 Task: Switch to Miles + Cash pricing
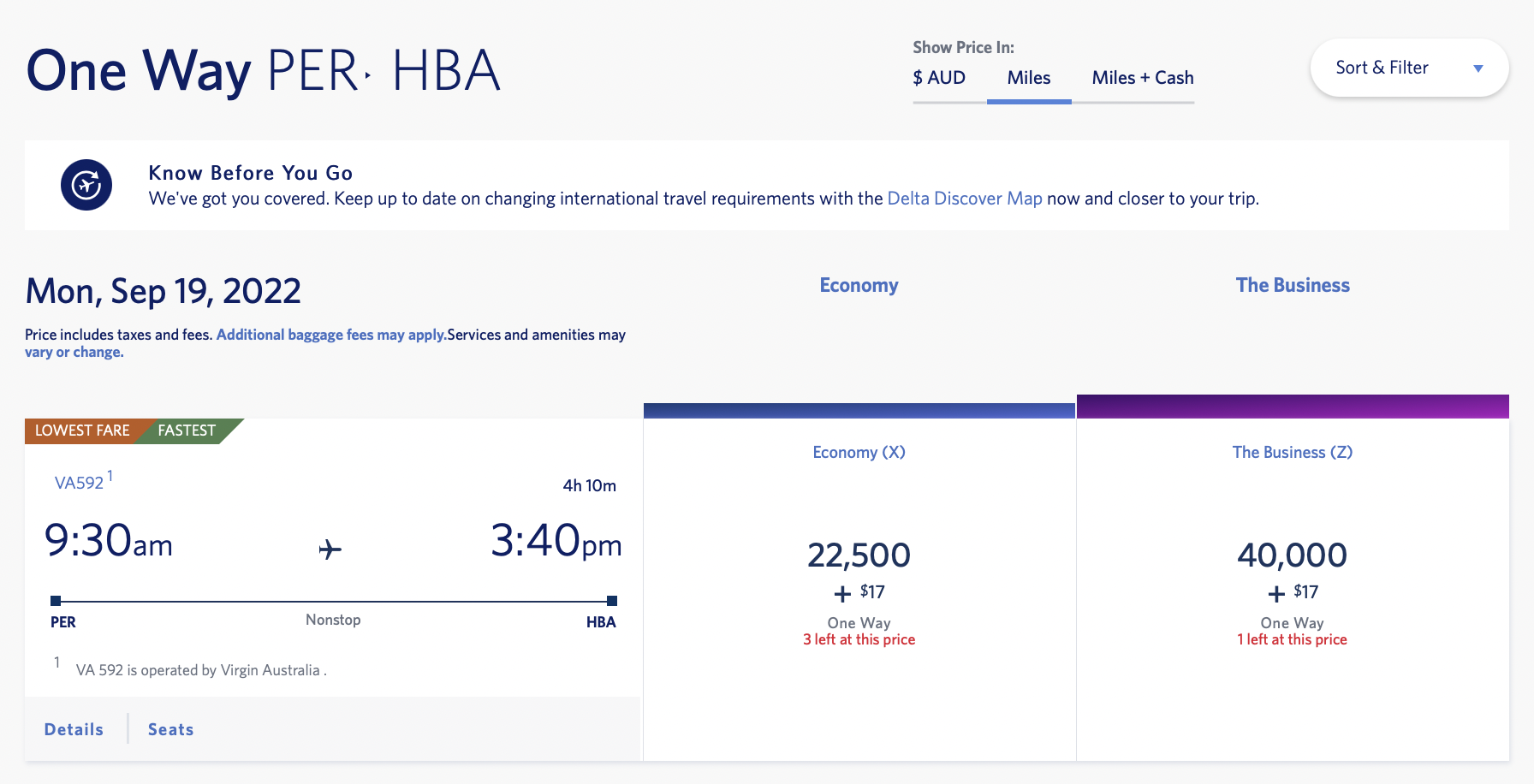[1143, 78]
